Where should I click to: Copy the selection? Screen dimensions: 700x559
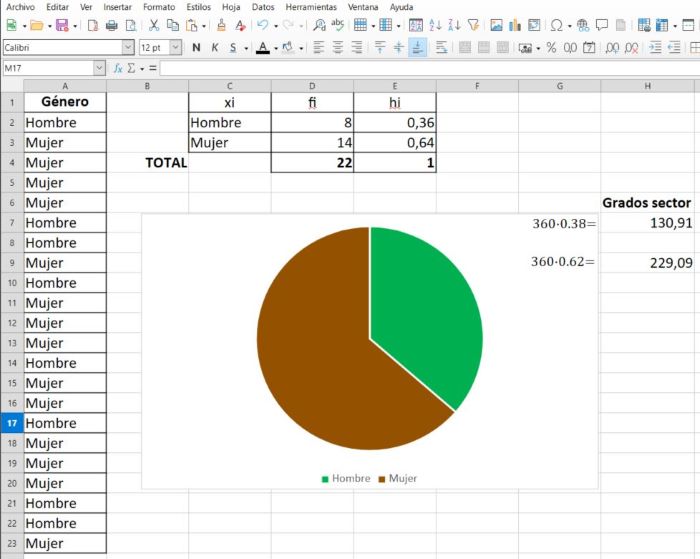pyautogui.click(x=173, y=25)
